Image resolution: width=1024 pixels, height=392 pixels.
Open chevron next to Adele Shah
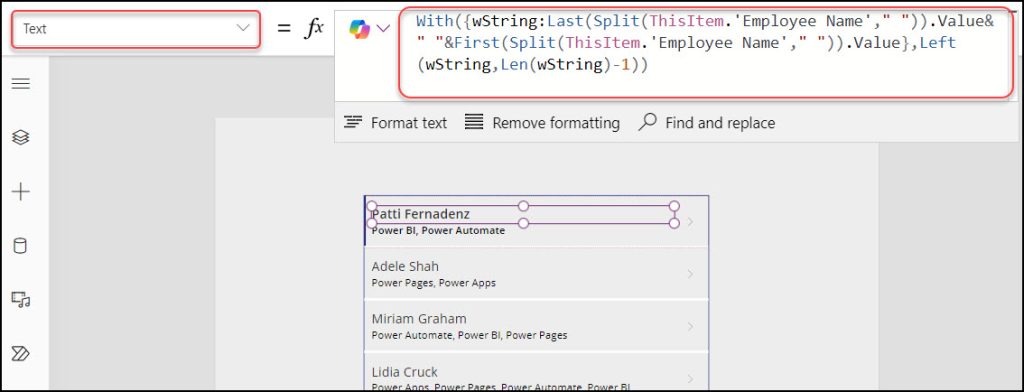(x=690, y=274)
